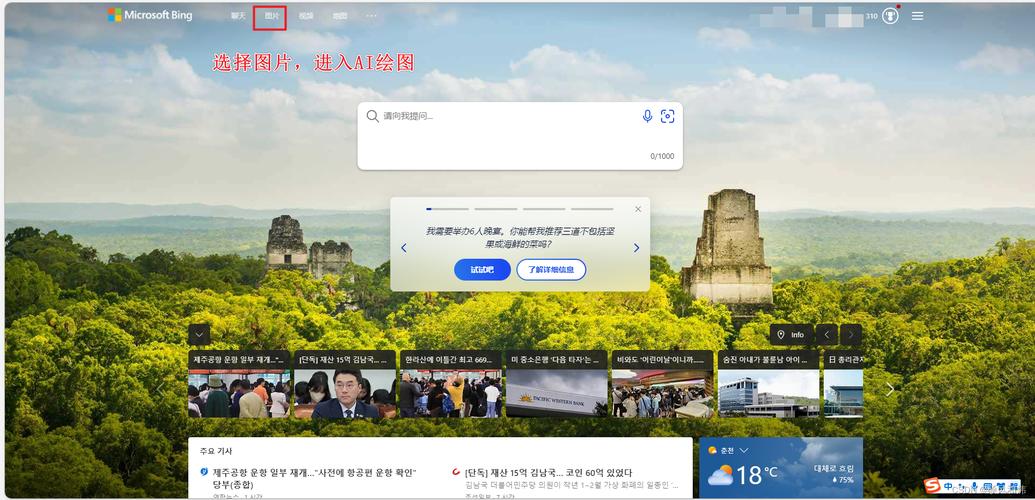Close the suggestion prompt card

click(x=638, y=209)
